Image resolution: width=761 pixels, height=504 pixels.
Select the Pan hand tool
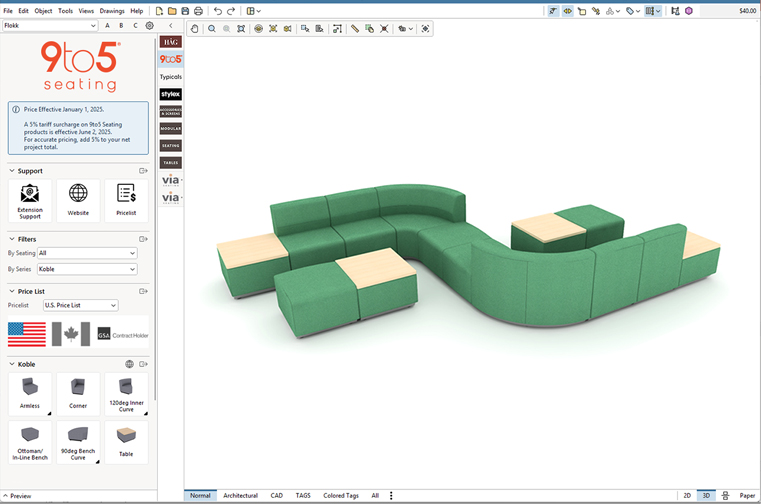[195, 29]
